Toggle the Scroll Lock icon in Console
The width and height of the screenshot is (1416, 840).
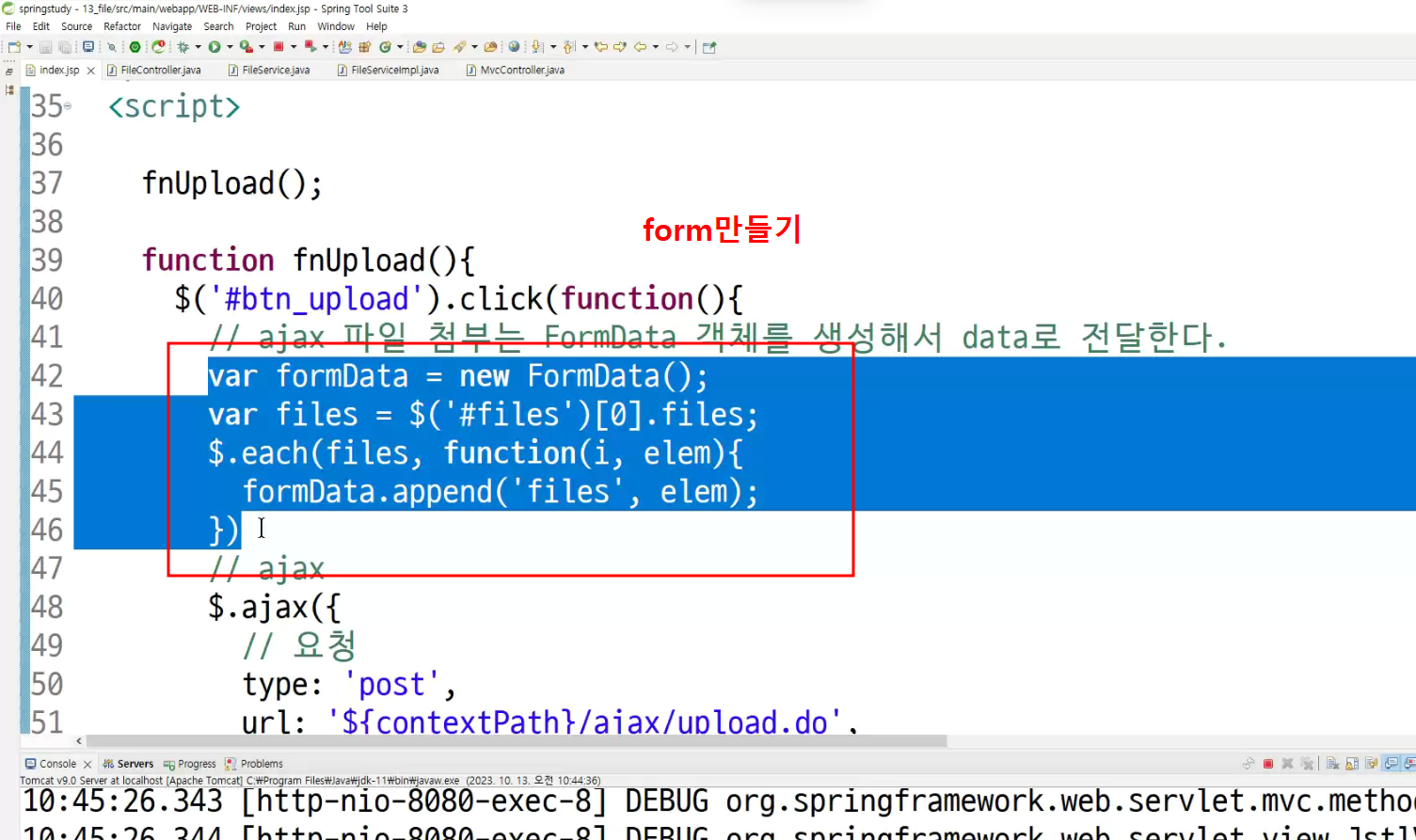pos(1352,764)
